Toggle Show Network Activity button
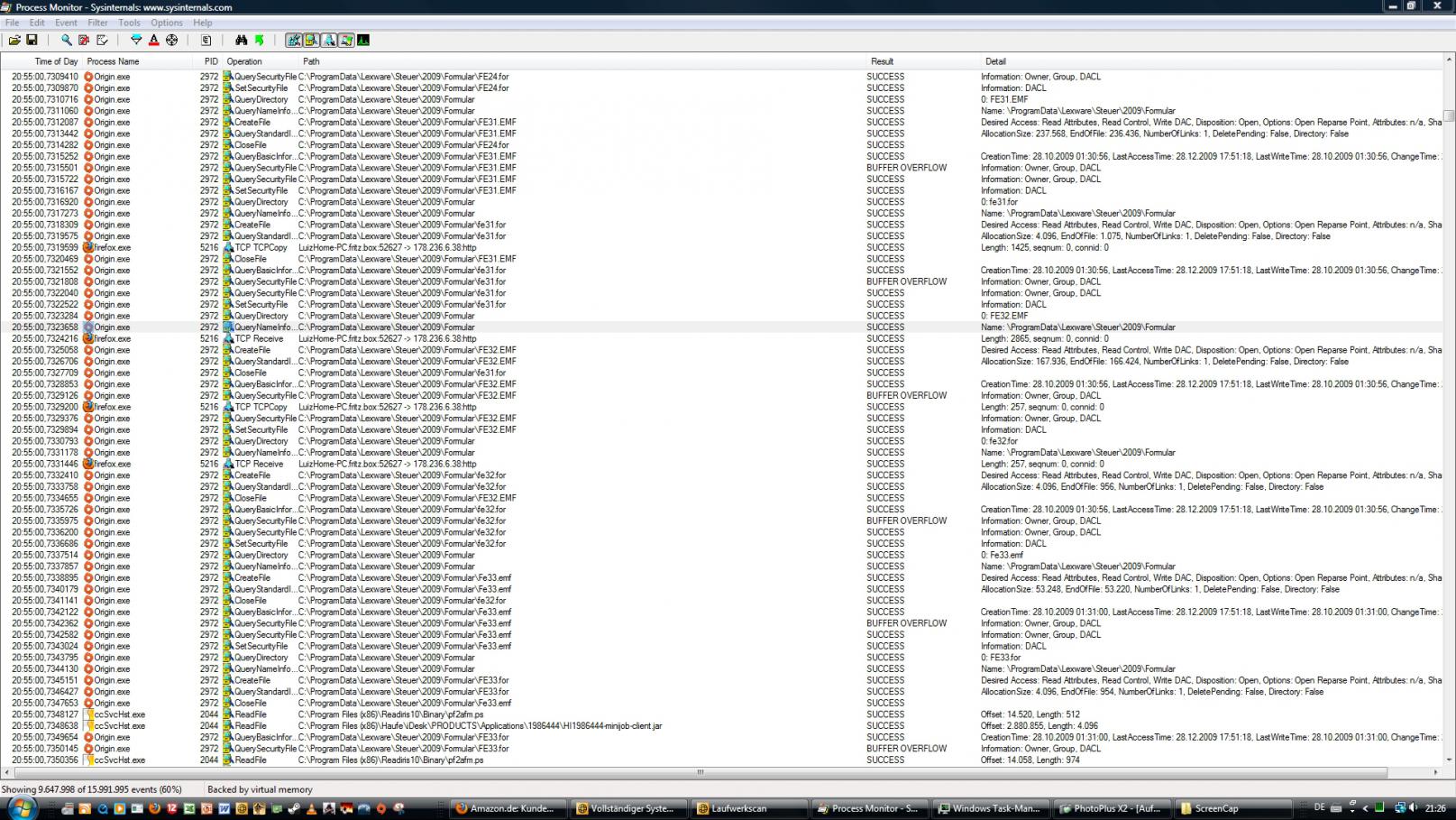The width and height of the screenshot is (1456, 820). pyautogui.click(x=329, y=40)
